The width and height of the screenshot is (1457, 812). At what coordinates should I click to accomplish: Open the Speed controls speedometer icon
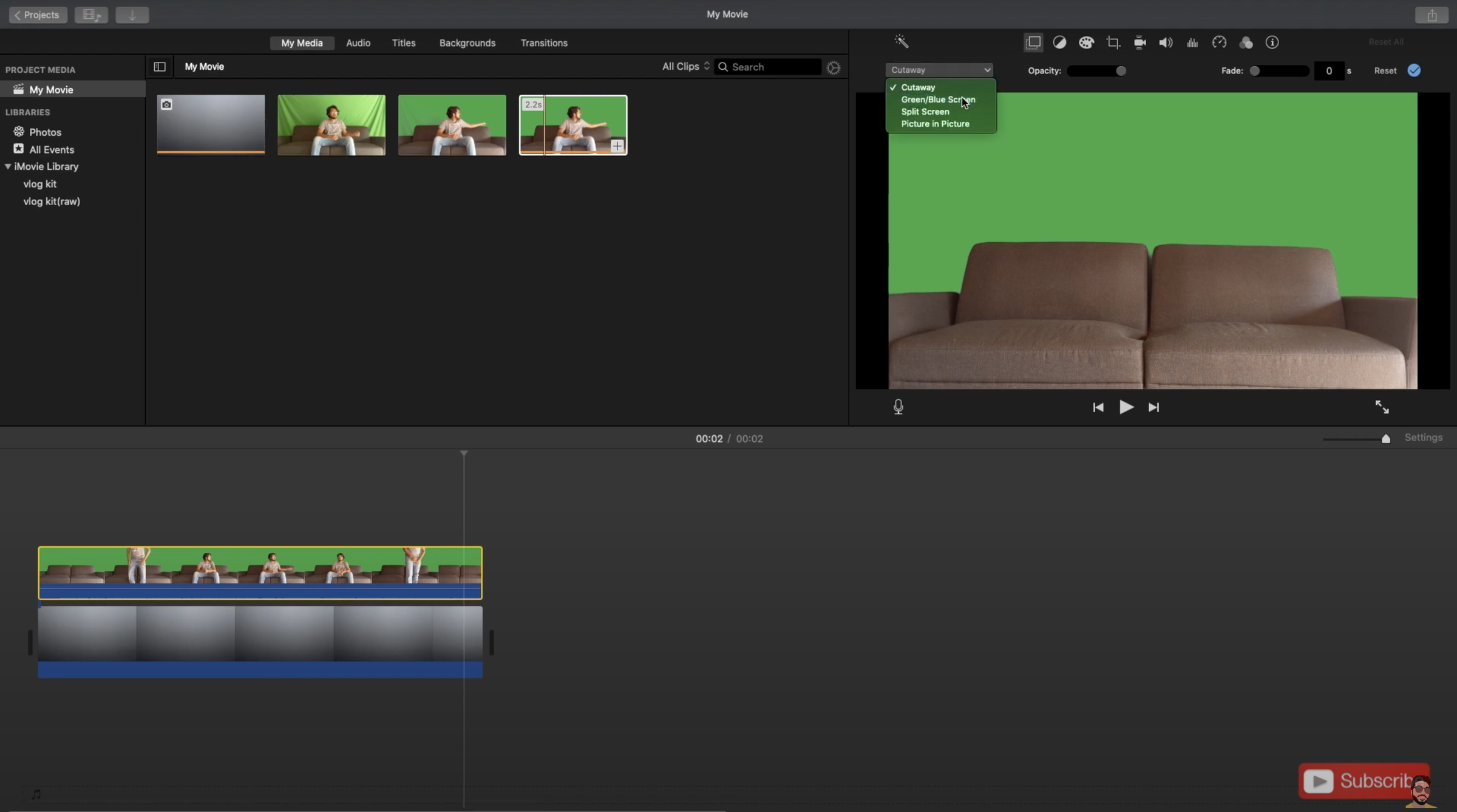point(1220,42)
